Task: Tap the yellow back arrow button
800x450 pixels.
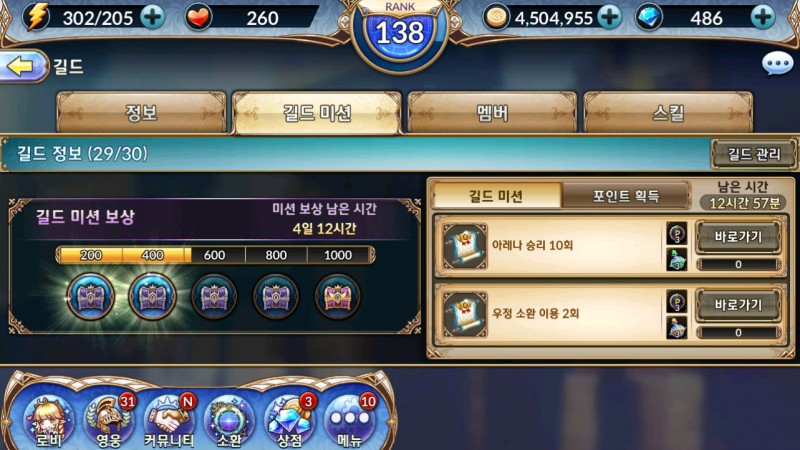Action: [x=23, y=66]
